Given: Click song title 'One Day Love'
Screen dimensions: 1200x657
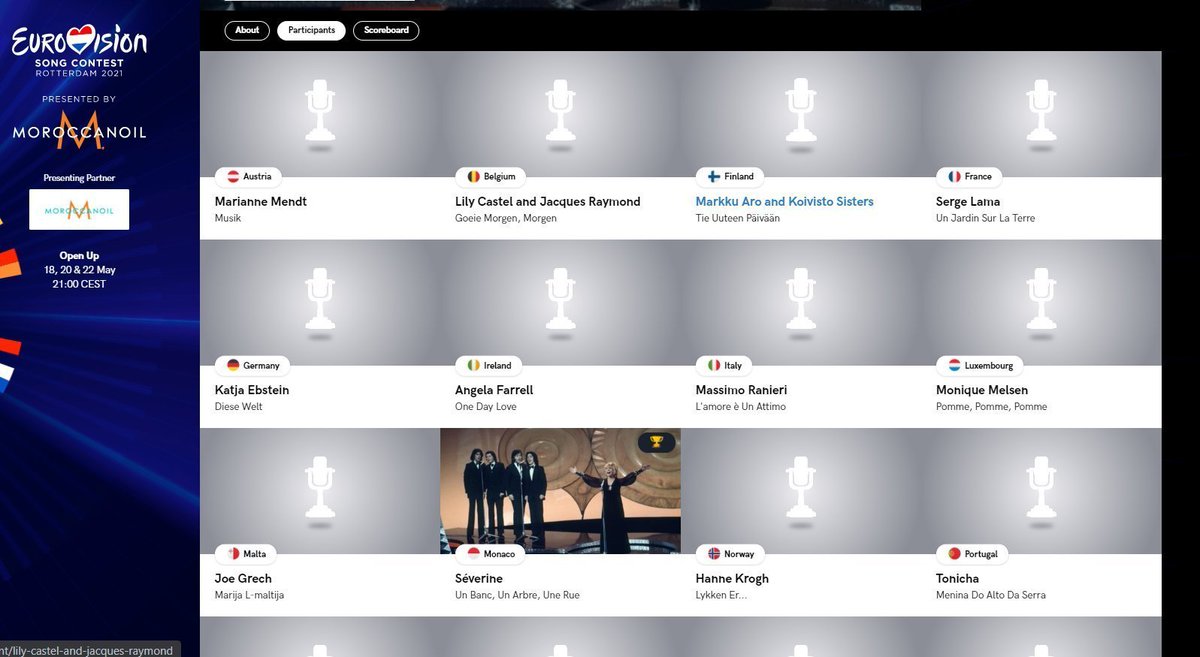Looking at the screenshot, I should [x=485, y=407].
